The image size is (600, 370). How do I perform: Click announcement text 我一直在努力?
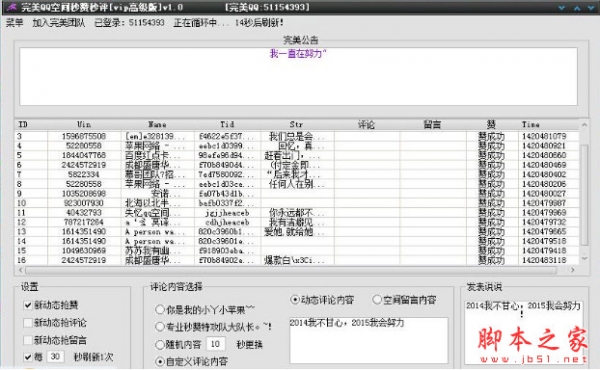[x=298, y=54]
